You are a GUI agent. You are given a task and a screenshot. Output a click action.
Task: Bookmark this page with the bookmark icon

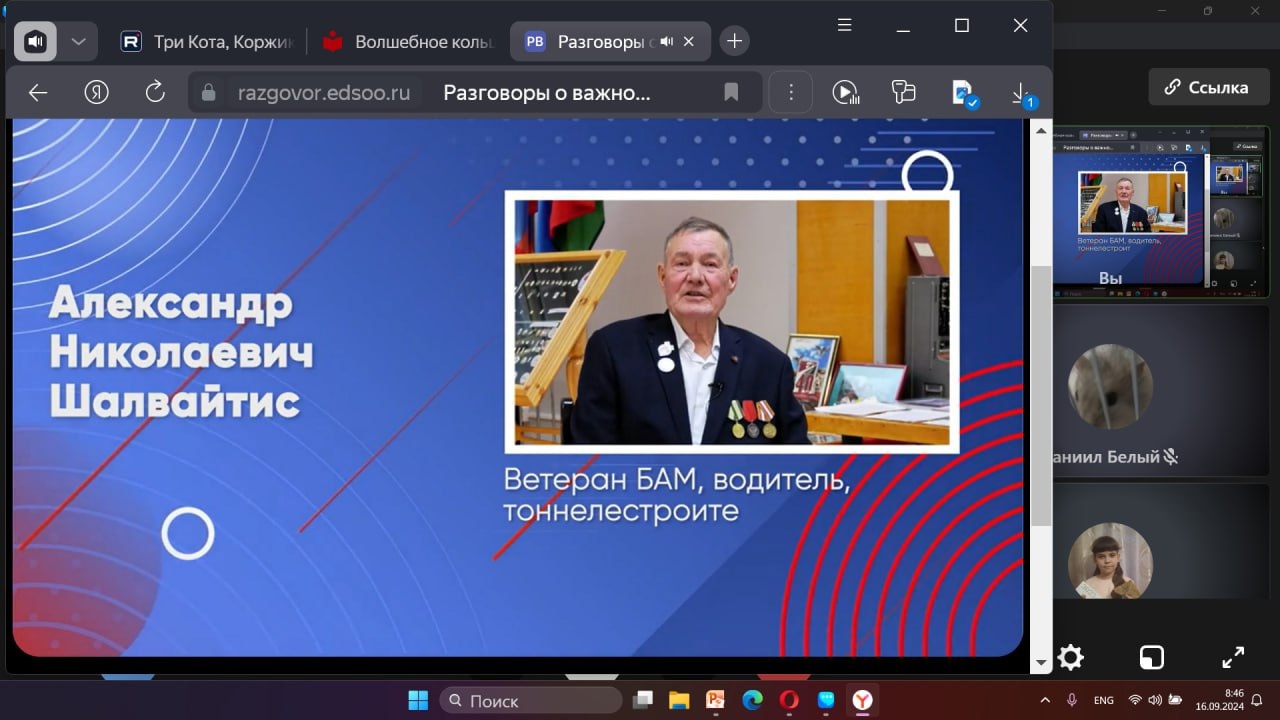click(731, 93)
